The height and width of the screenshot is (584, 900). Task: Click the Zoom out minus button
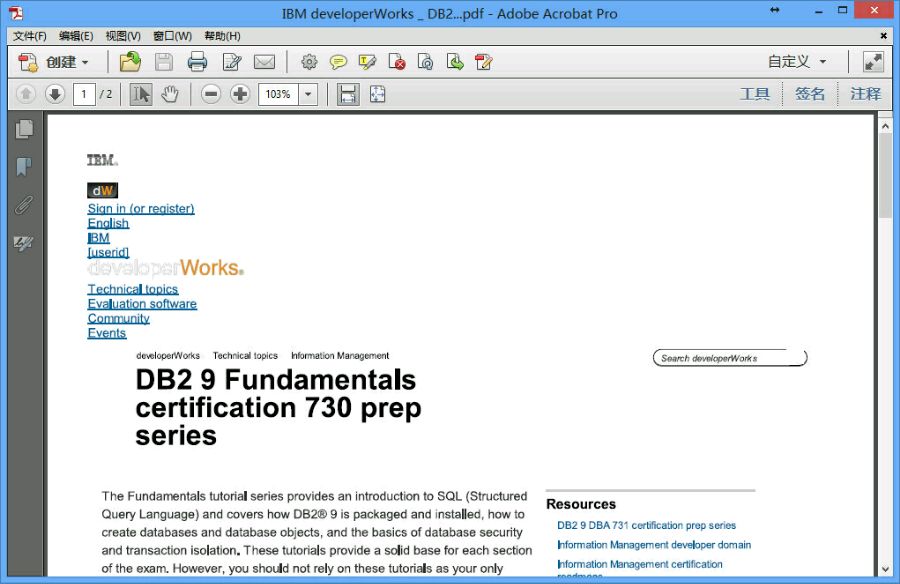pos(211,94)
